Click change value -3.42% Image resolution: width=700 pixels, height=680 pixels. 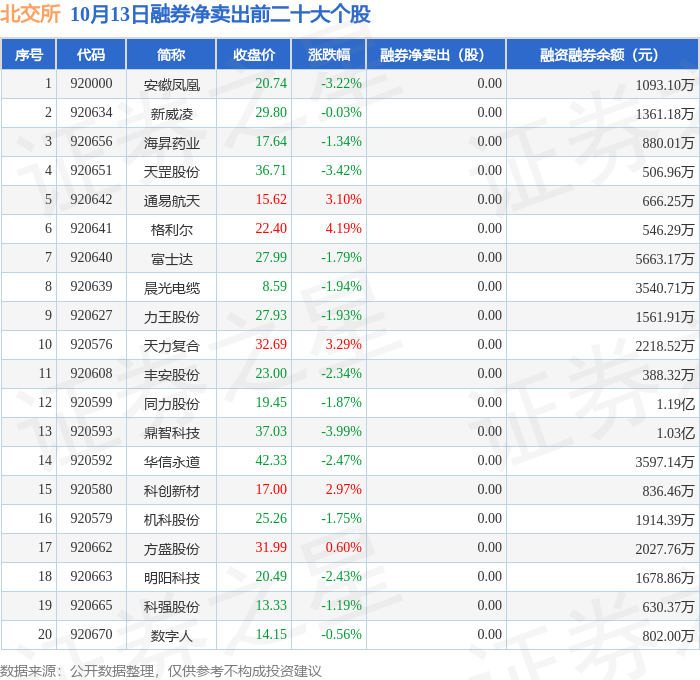point(342,171)
